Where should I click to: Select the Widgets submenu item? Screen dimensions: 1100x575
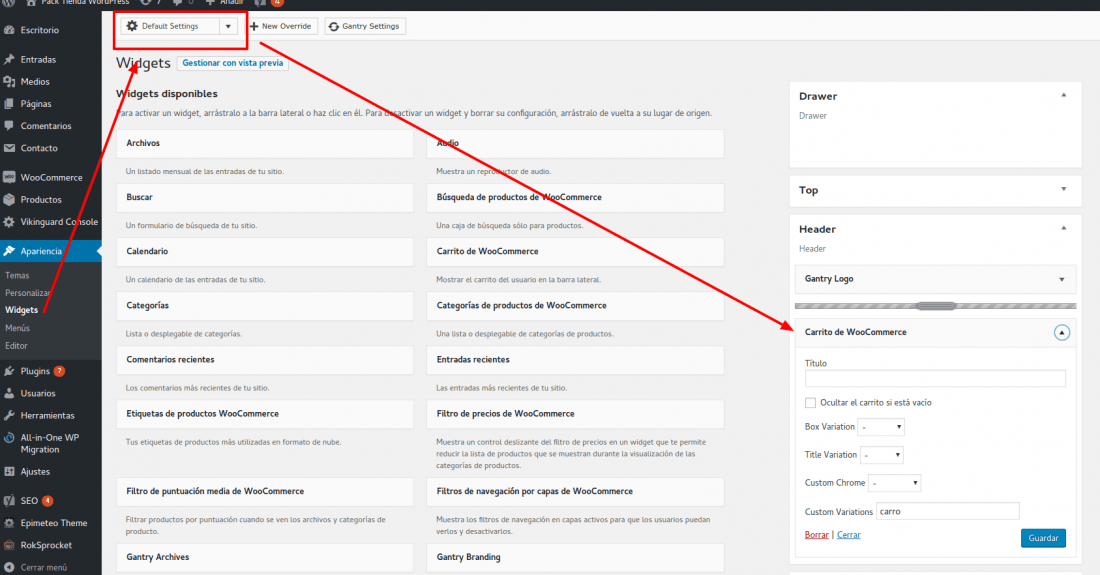22,310
